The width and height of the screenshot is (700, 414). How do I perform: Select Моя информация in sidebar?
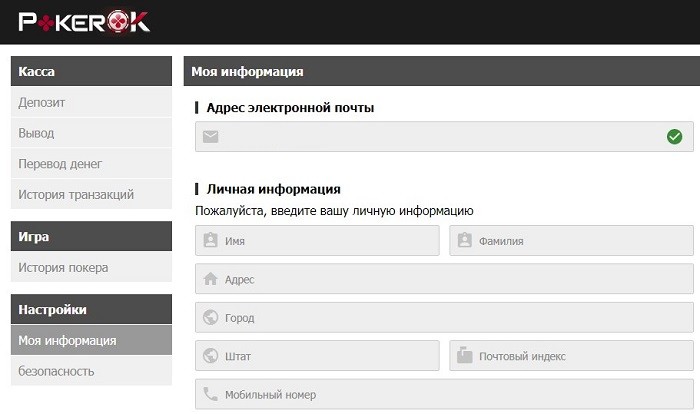(91, 340)
